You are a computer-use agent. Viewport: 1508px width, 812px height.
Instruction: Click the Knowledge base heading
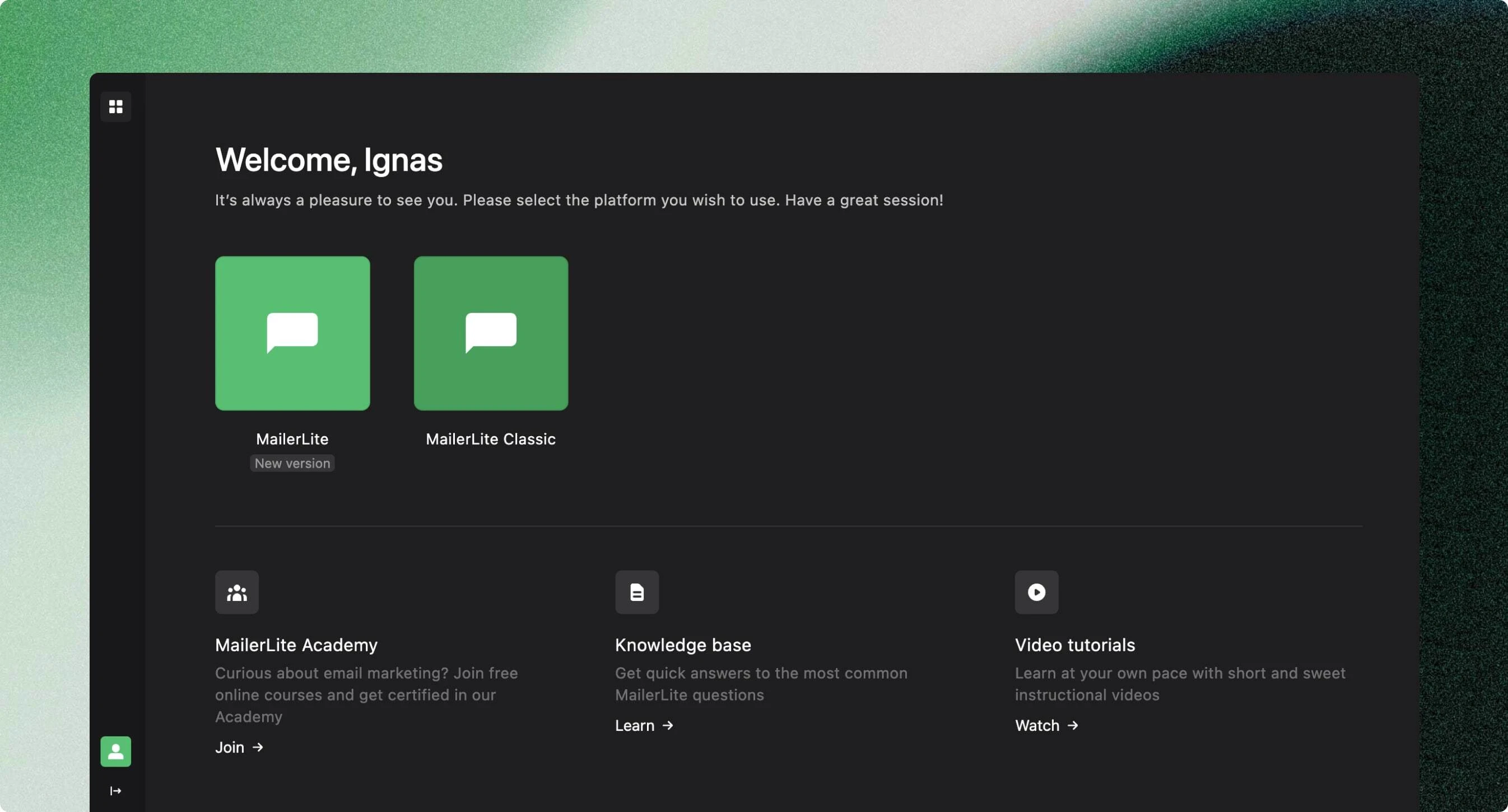[x=683, y=645]
